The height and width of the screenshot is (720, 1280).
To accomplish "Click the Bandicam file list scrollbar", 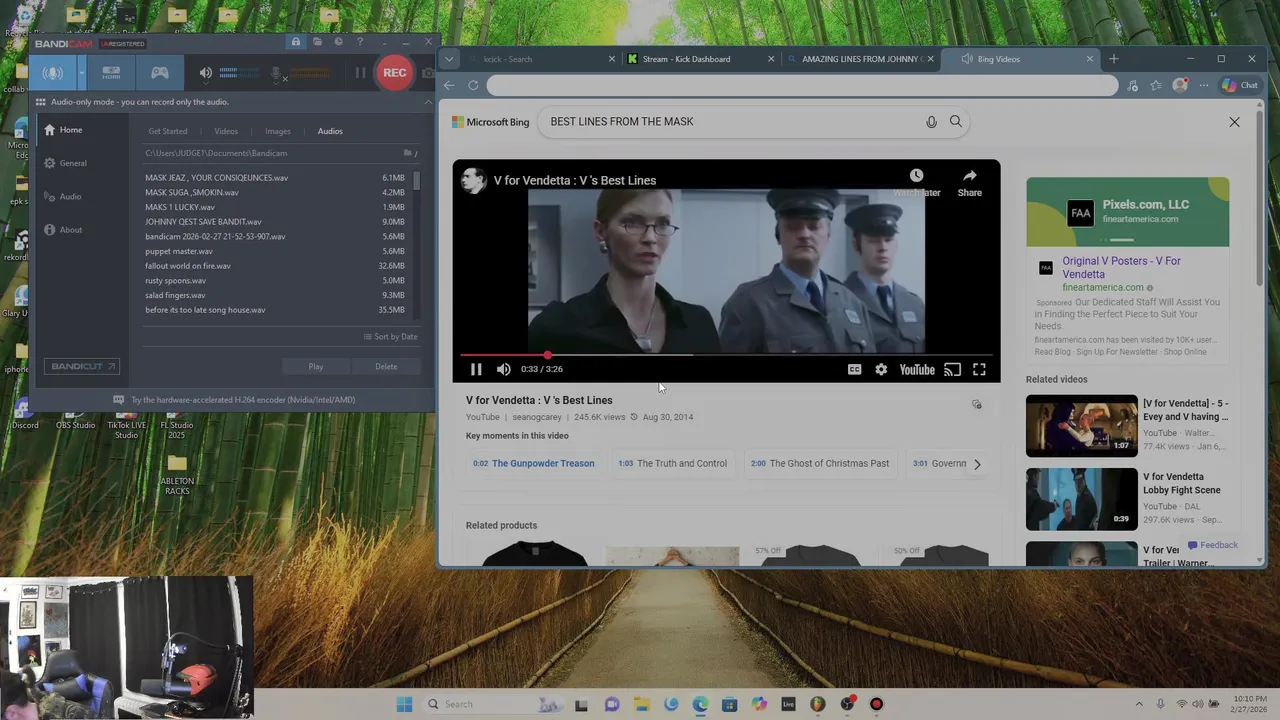I will (x=416, y=180).
